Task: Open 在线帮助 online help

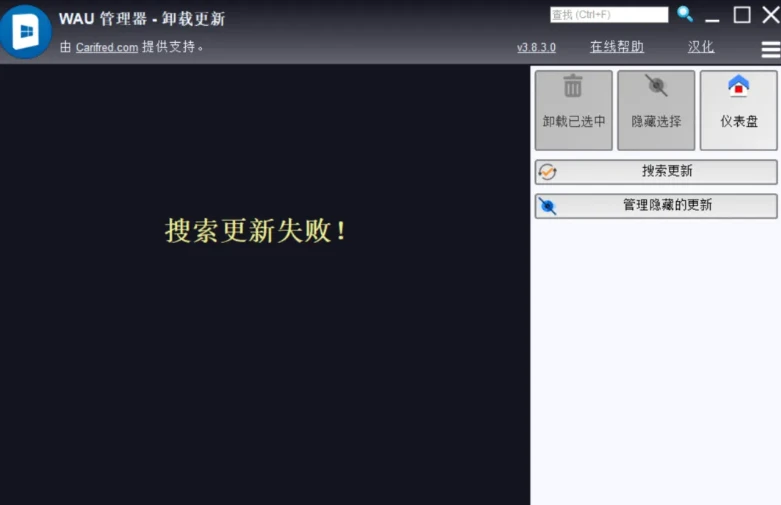Action: [x=616, y=47]
